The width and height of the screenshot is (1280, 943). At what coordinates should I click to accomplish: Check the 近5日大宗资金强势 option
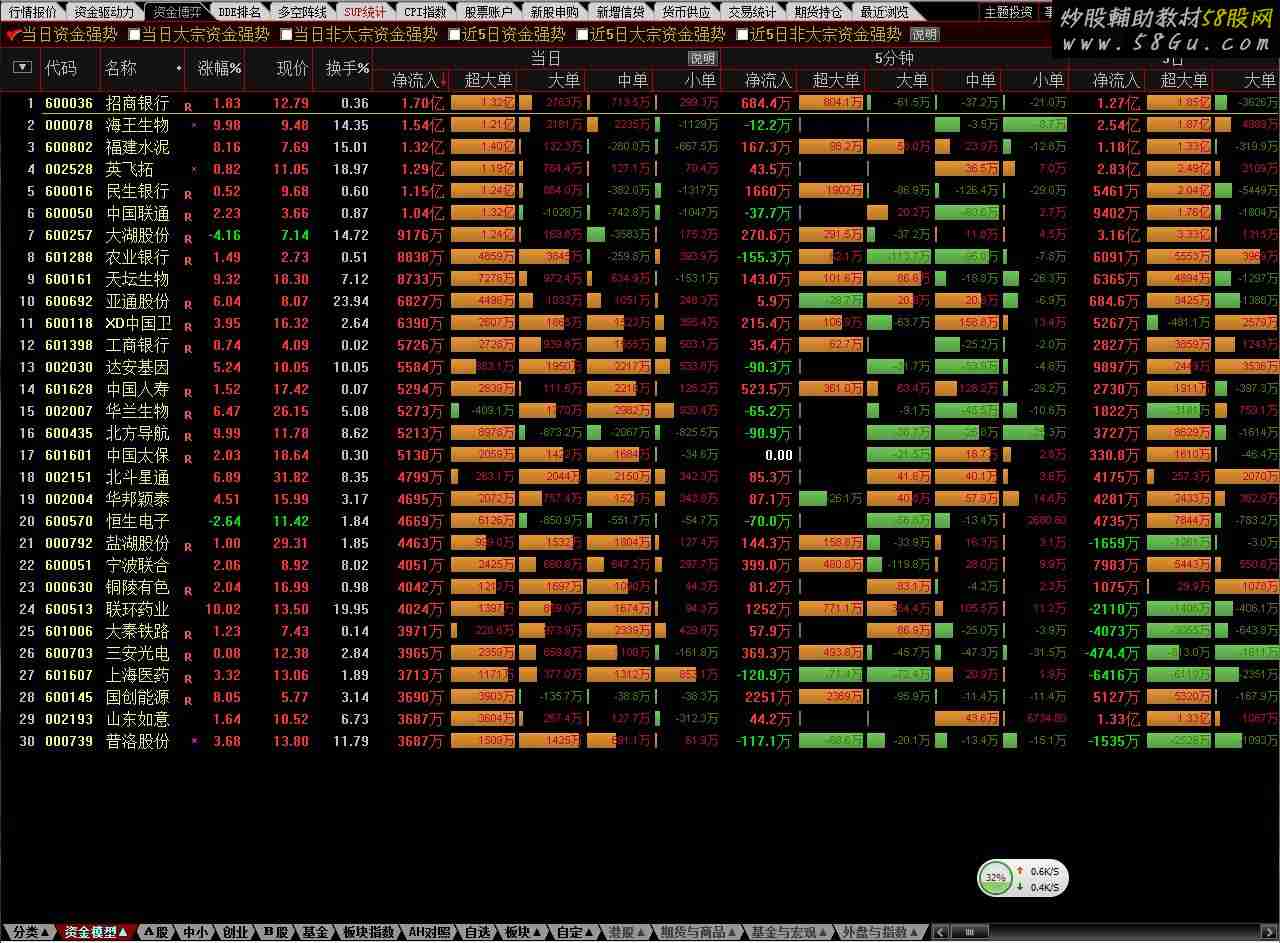[x=582, y=34]
